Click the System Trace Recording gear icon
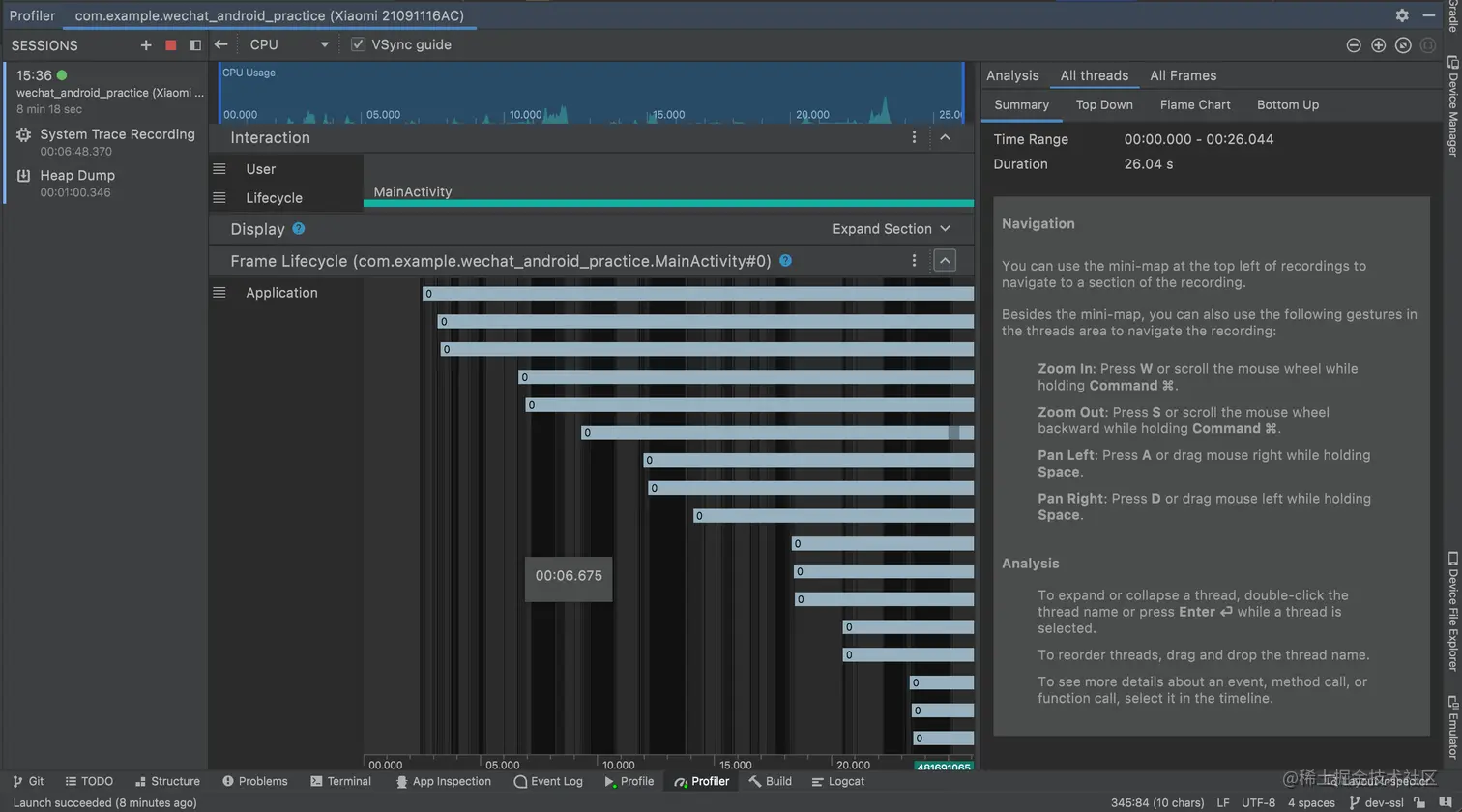The image size is (1462, 812). (24, 135)
